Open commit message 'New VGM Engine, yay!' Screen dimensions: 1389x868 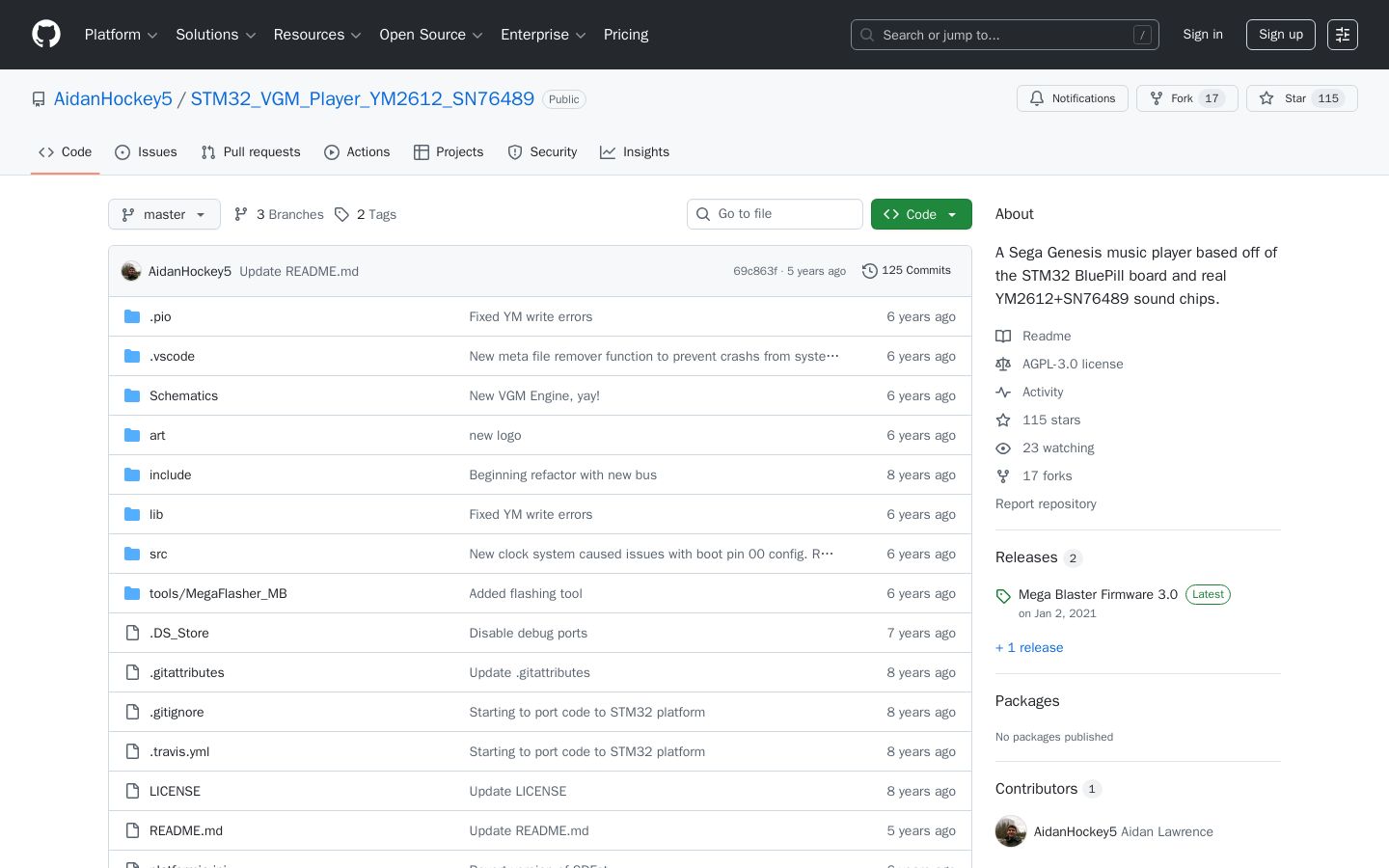534,395
